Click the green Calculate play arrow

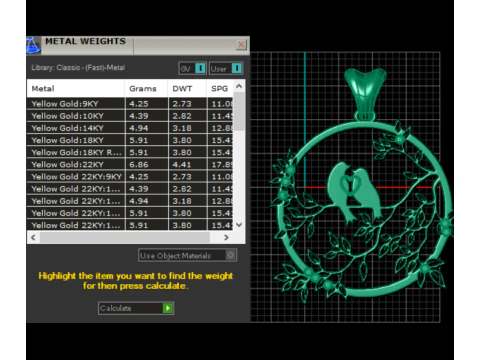[168, 308]
